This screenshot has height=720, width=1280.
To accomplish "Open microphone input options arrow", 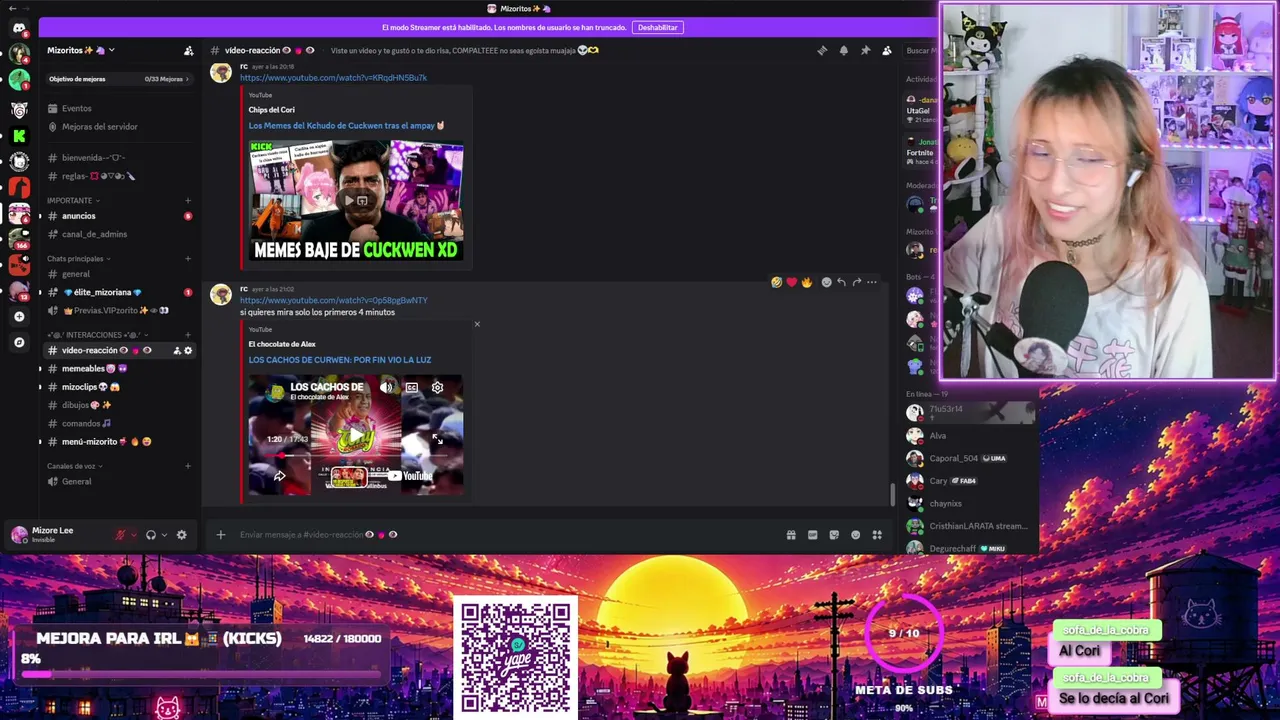I will tap(134, 535).
